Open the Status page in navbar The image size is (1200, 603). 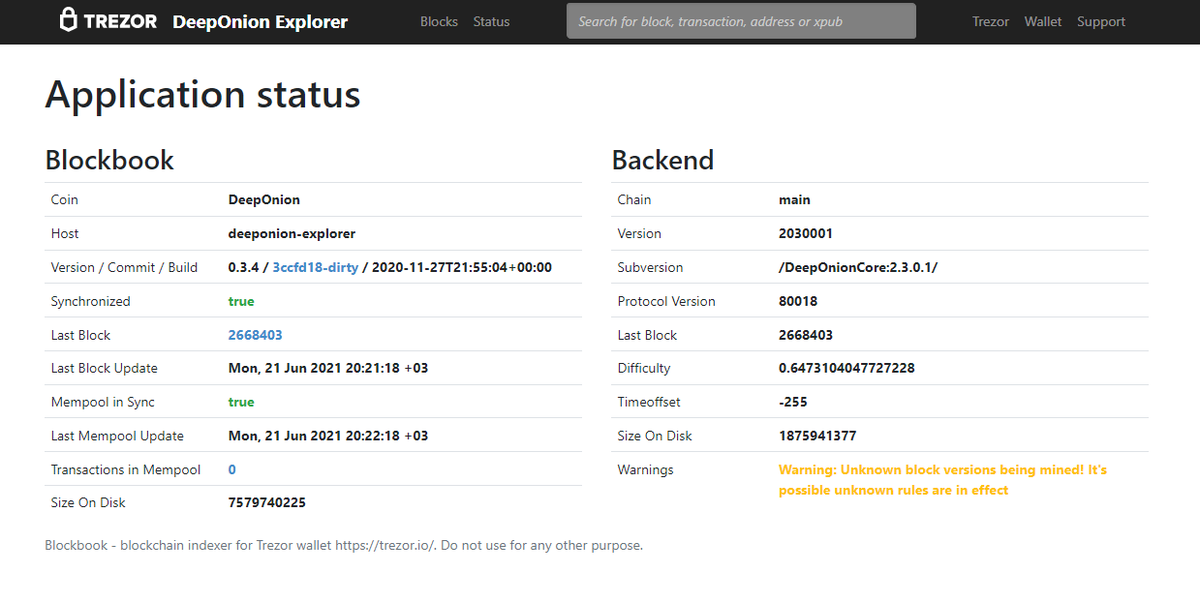491,21
